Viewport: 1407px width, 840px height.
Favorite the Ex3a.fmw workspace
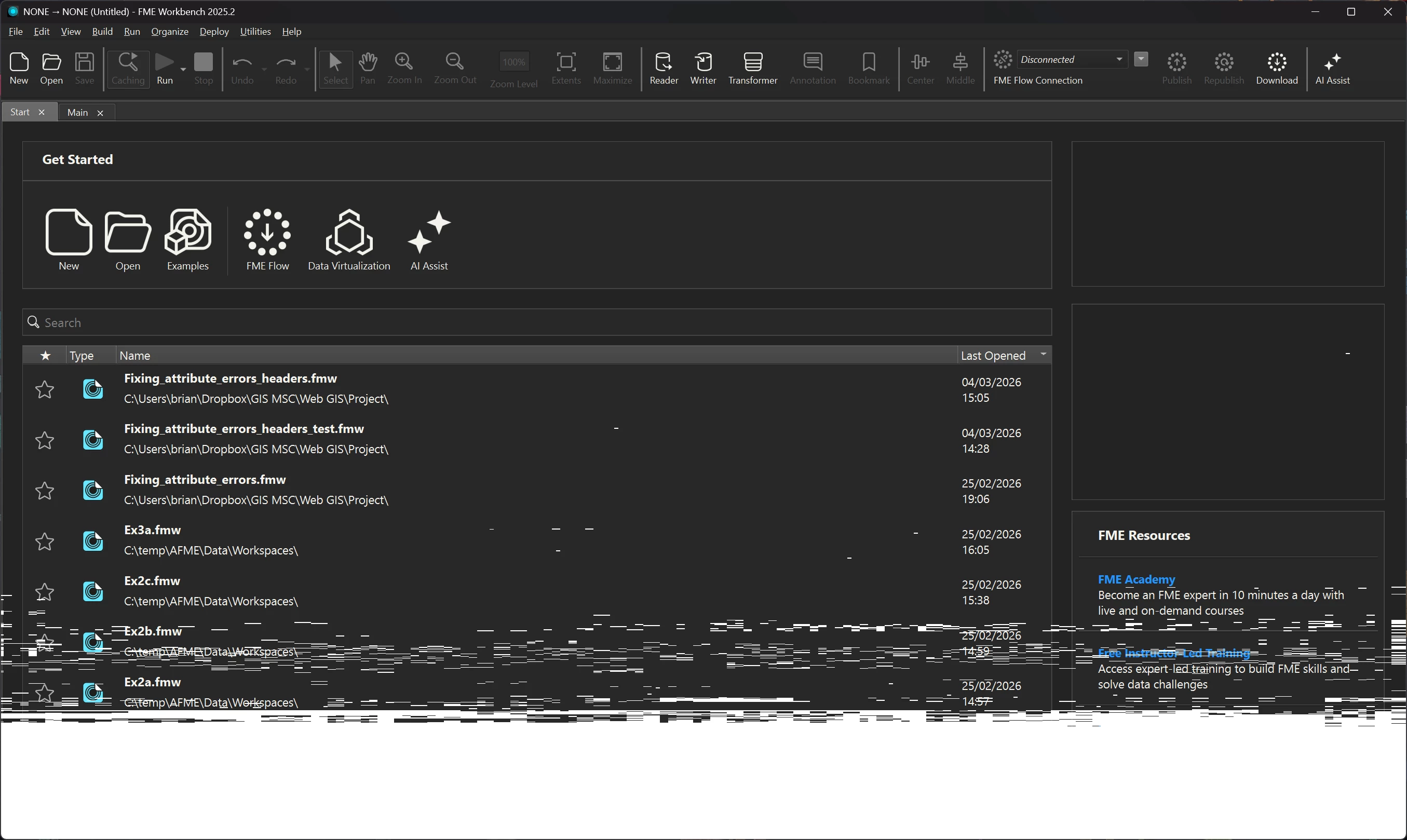point(45,541)
